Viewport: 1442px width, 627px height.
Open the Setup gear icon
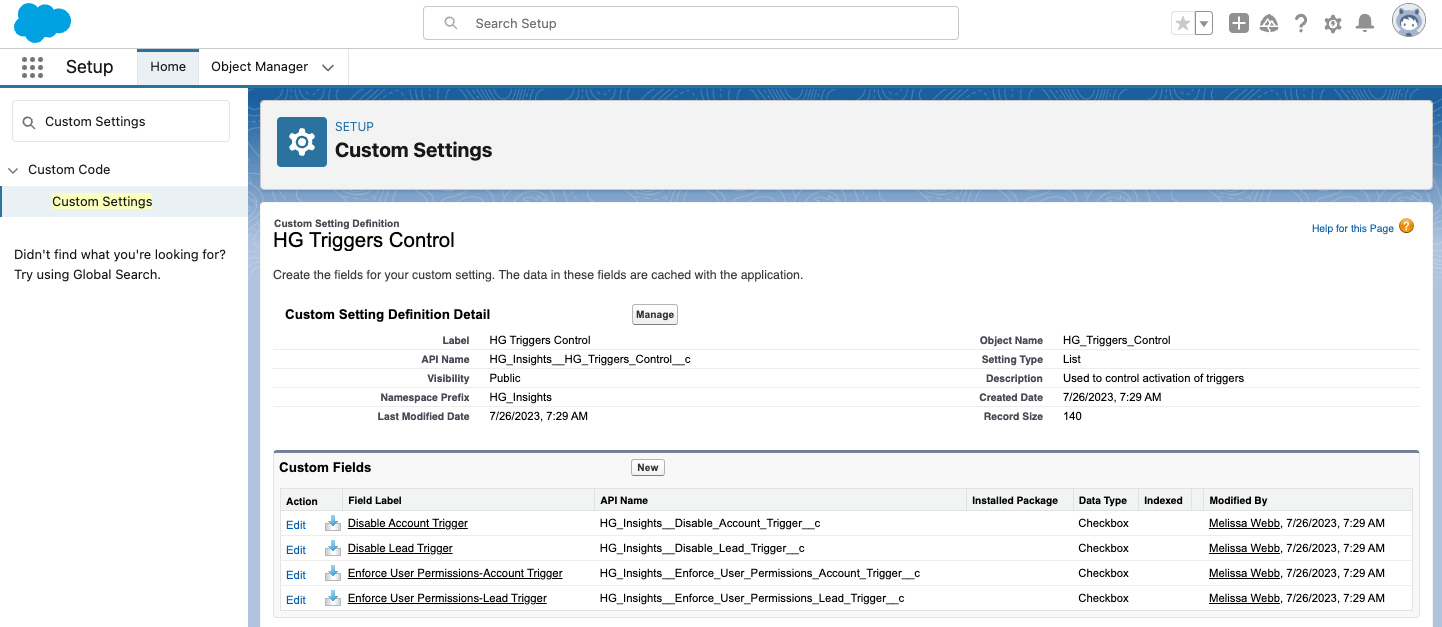(1333, 23)
